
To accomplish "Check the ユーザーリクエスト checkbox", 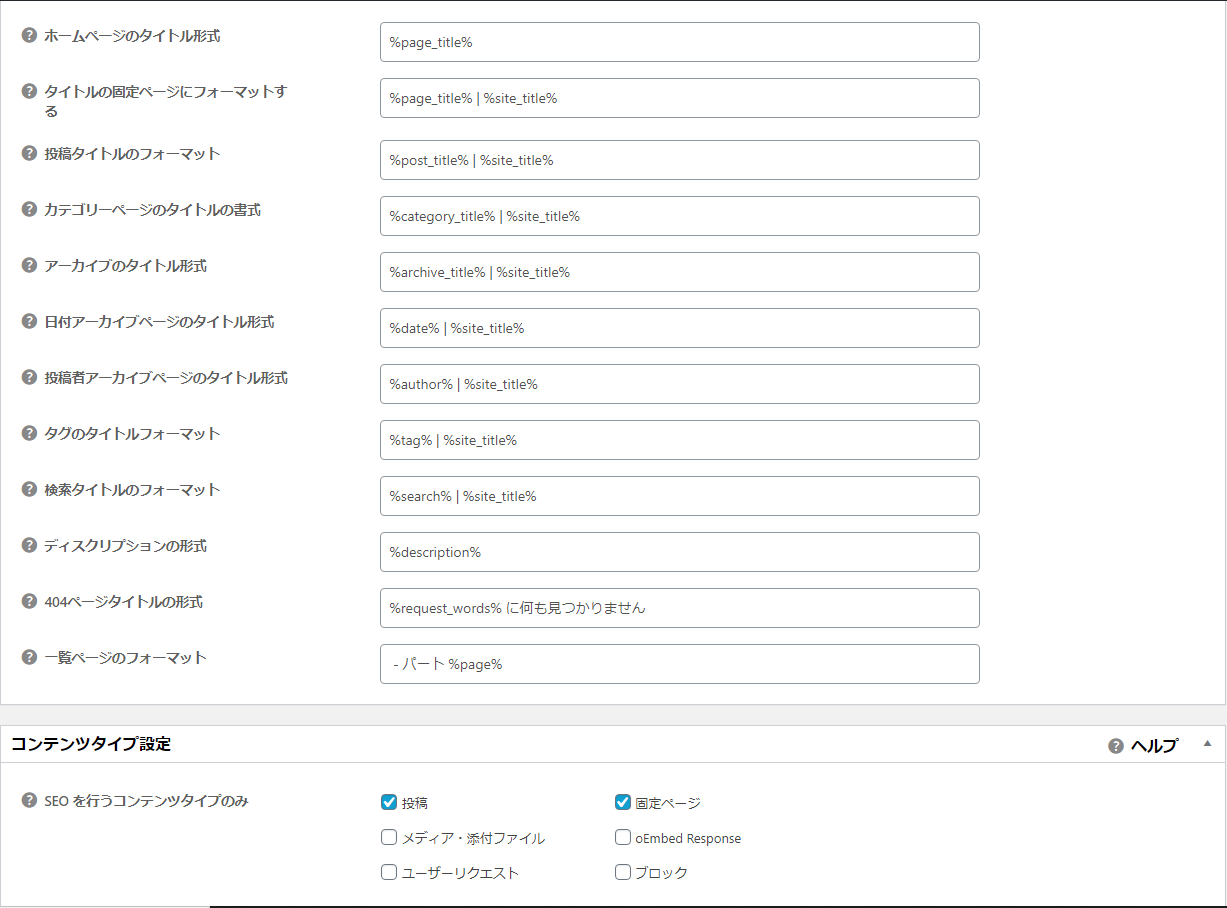I will [389, 872].
